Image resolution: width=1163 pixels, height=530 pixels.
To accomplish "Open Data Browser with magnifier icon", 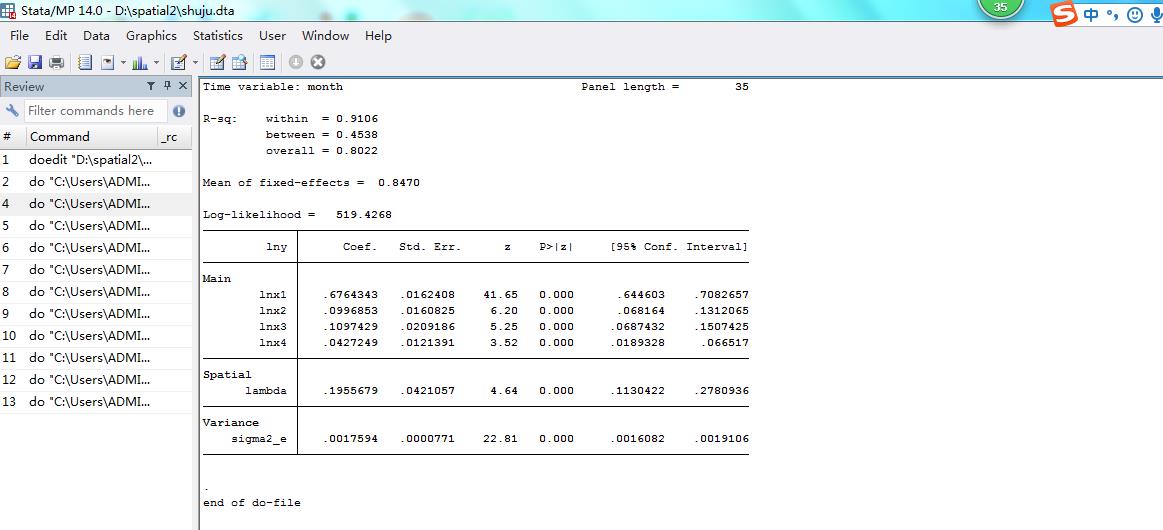I will point(240,62).
